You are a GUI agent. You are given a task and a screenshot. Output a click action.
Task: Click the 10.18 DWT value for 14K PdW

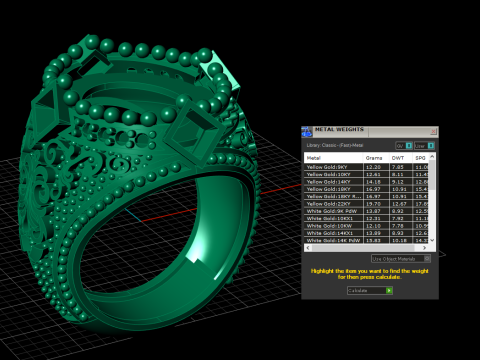pyautogui.click(x=399, y=240)
